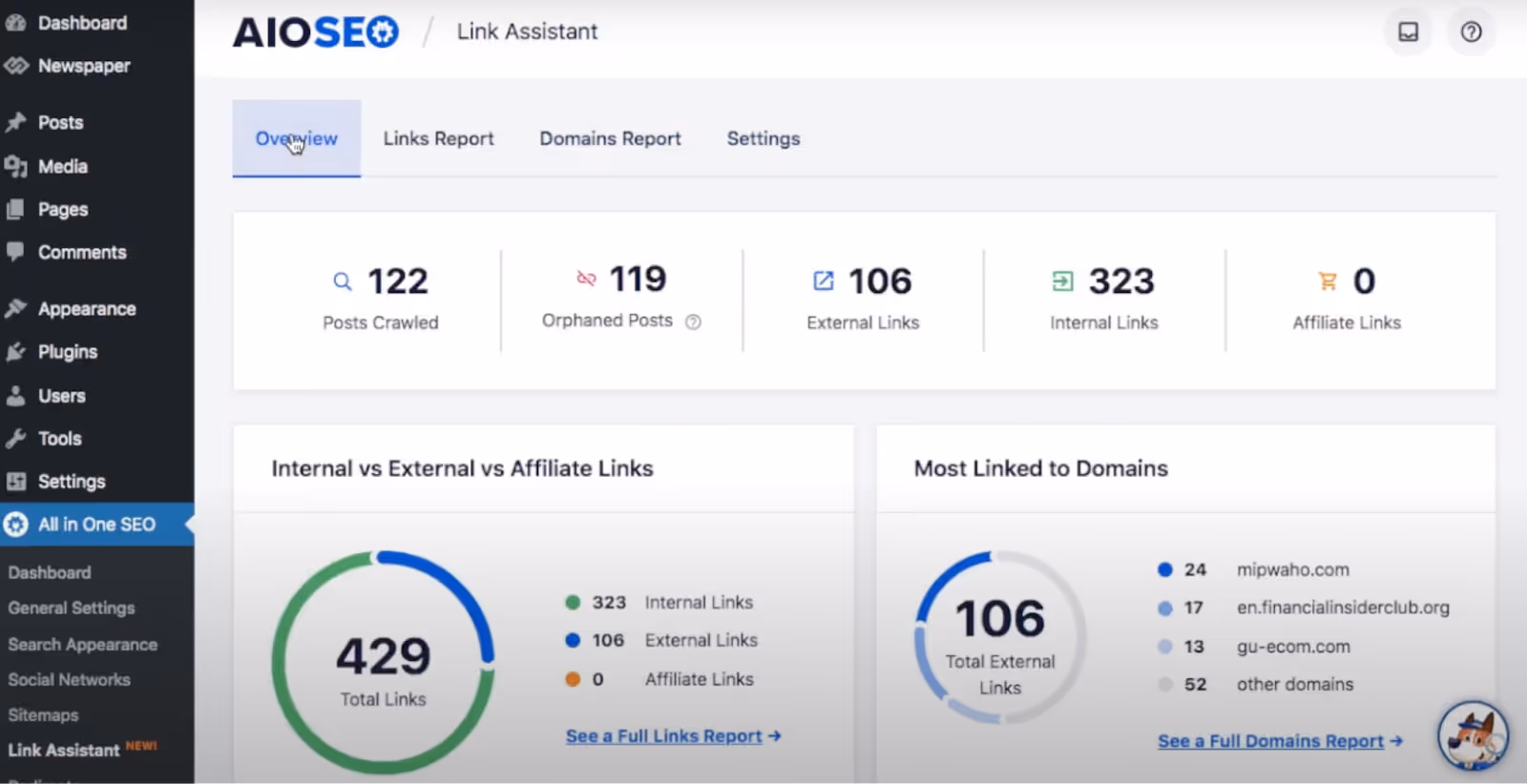The image size is (1527, 784).
Task: Click the Appearance brush icon in sidebar
Action: [15, 308]
